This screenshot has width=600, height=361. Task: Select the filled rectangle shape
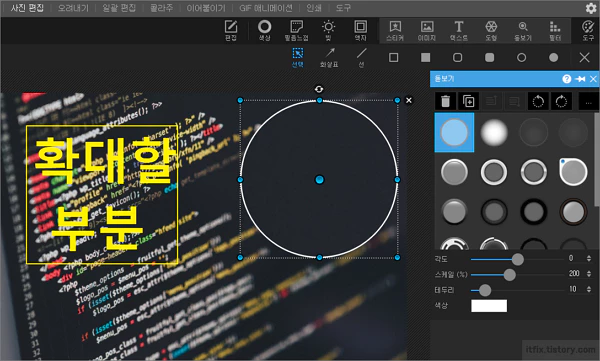[x=426, y=57]
